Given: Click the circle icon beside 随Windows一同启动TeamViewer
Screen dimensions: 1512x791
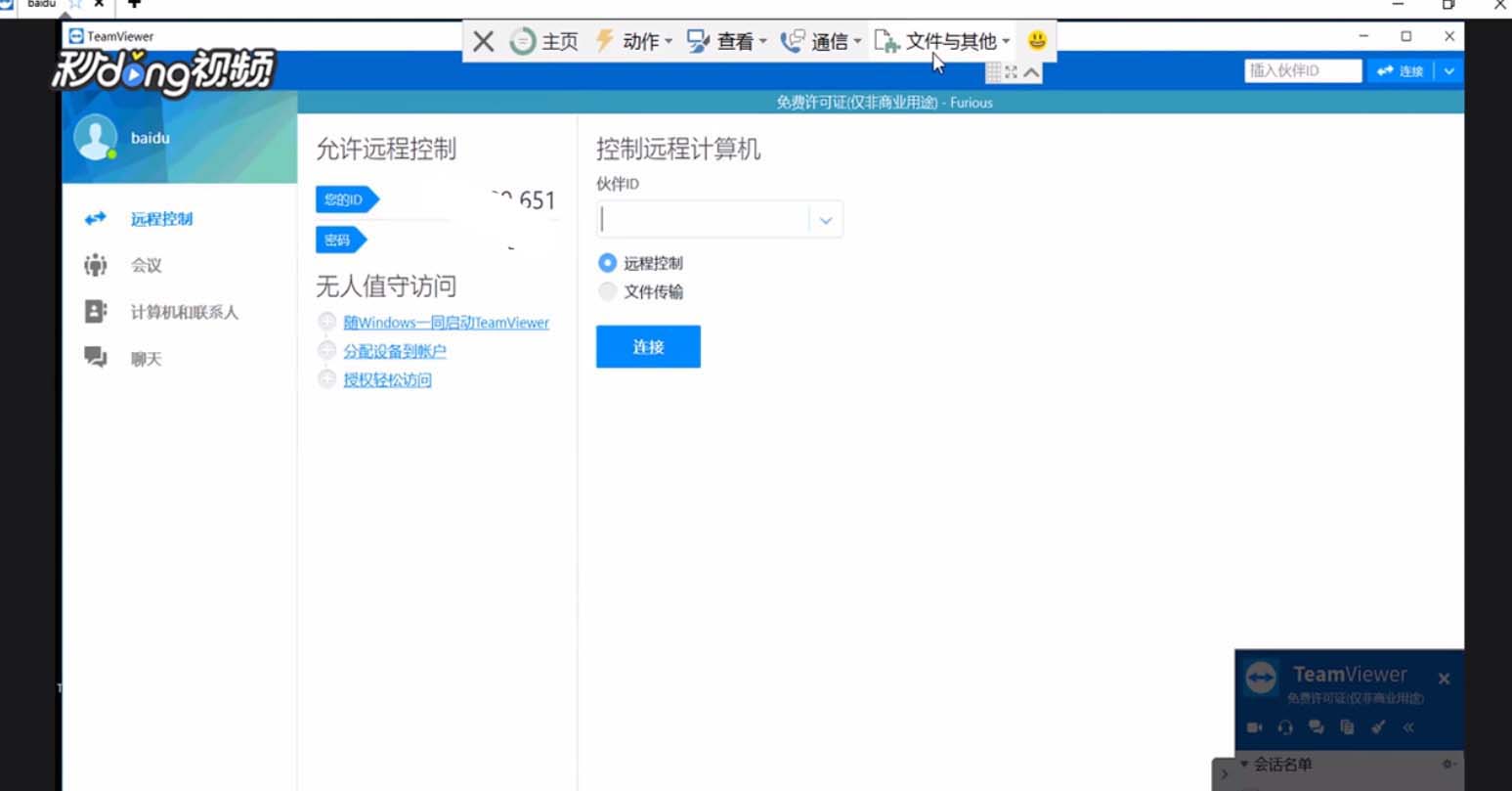Looking at the screenshot, I should pyautogui.click(x=327, y=322).
